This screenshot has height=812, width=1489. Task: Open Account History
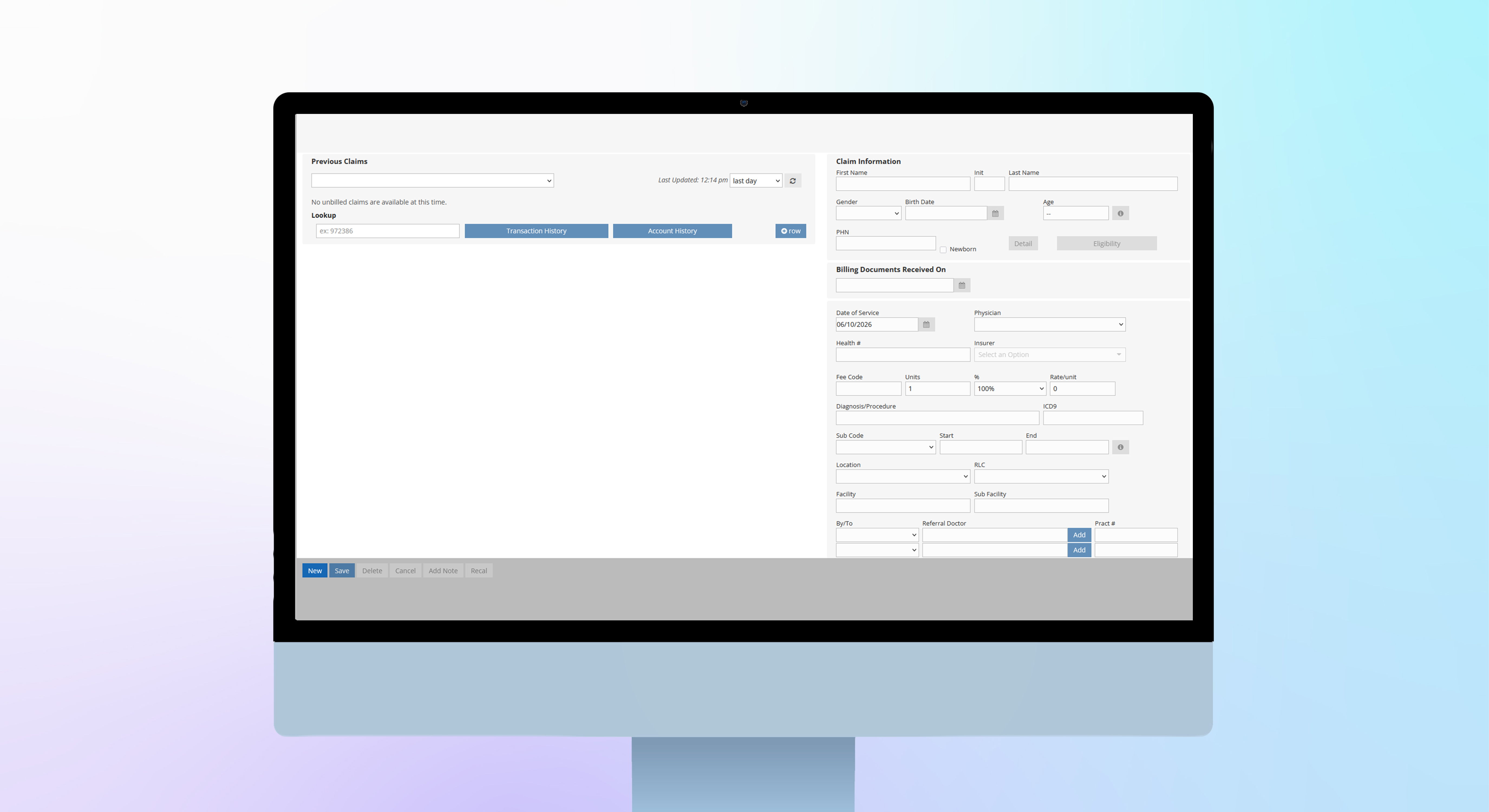[672, 231]
